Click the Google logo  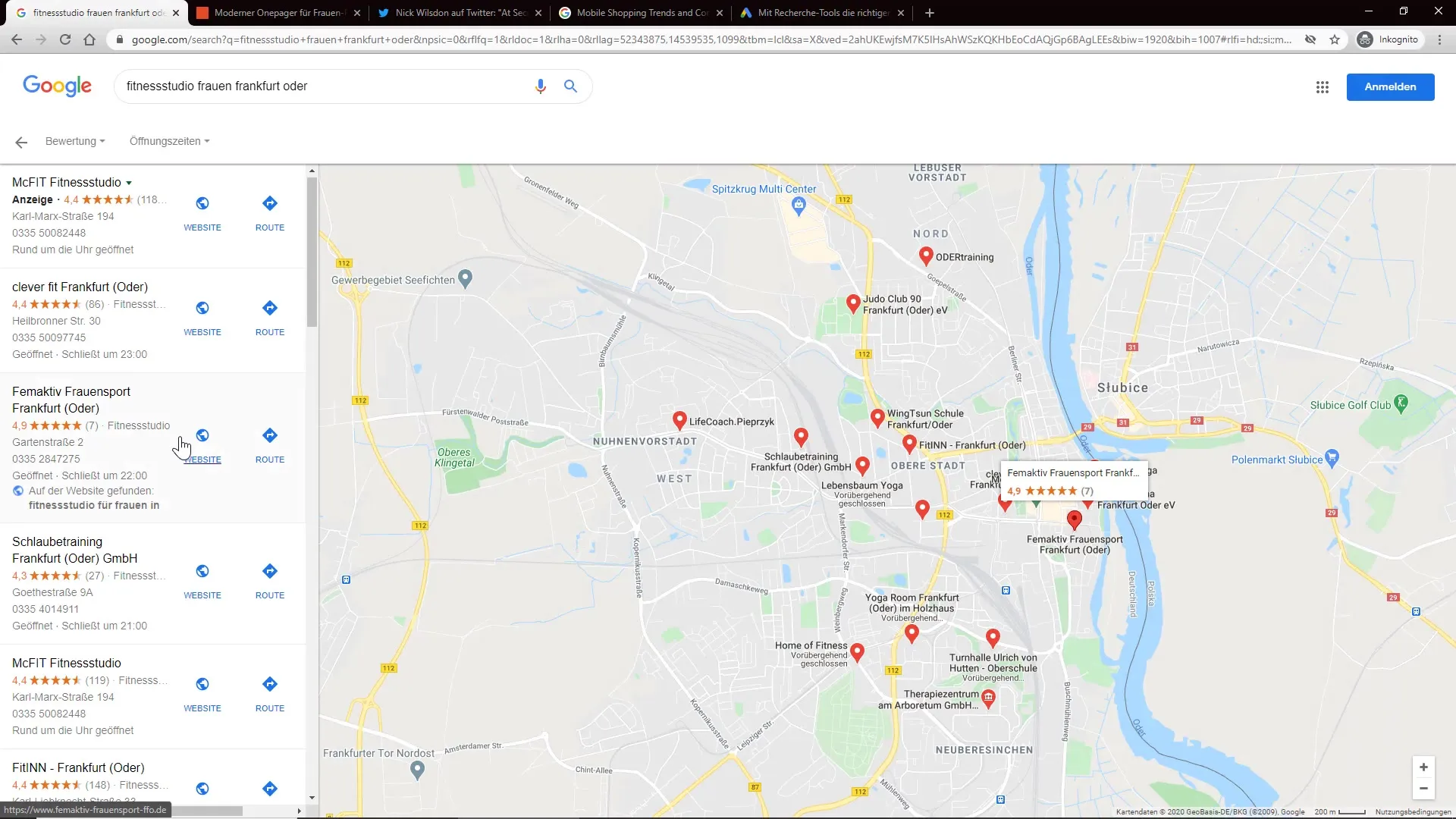click(x=57, y=86)
